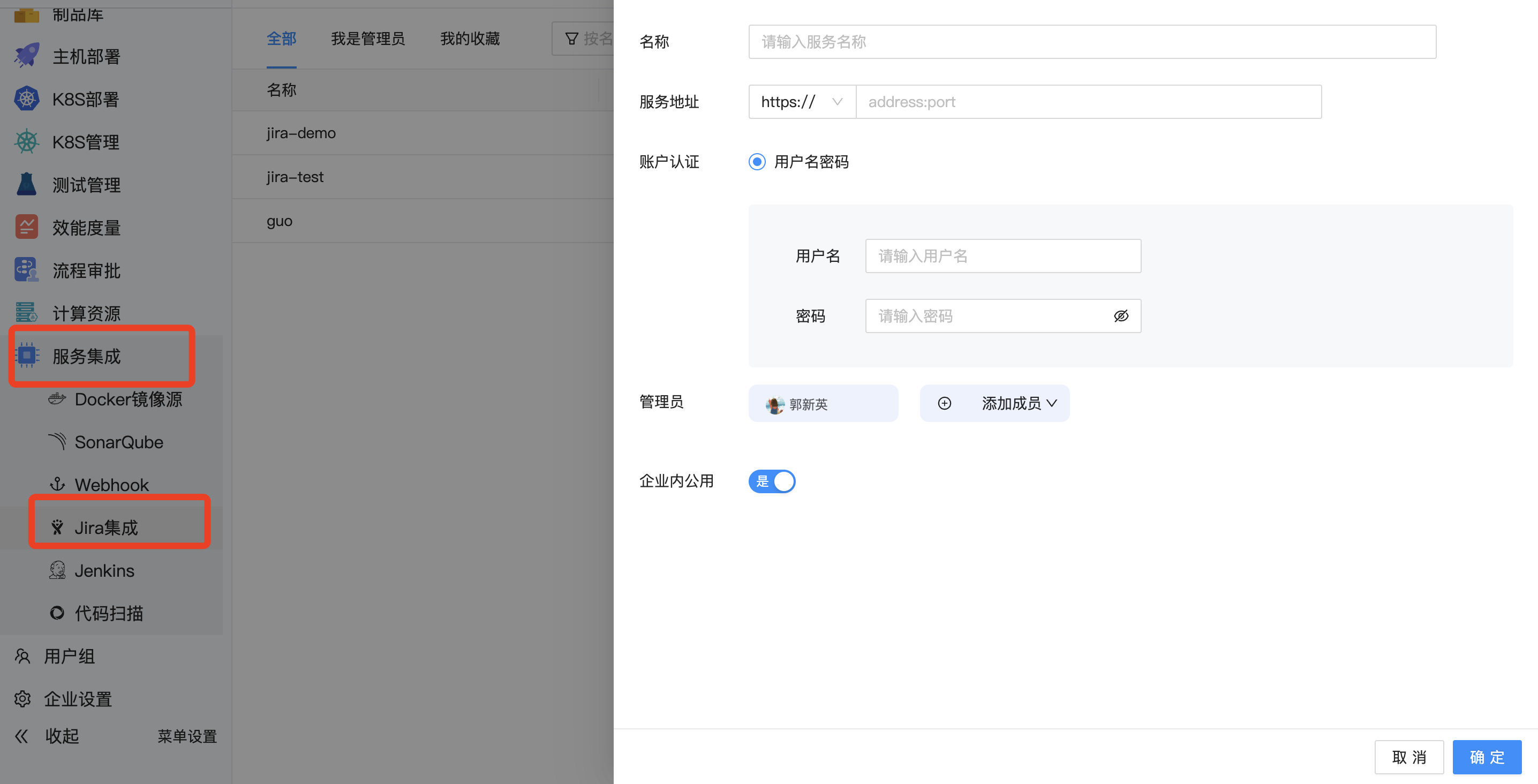Remove 郭新英 from administrators

823,403
